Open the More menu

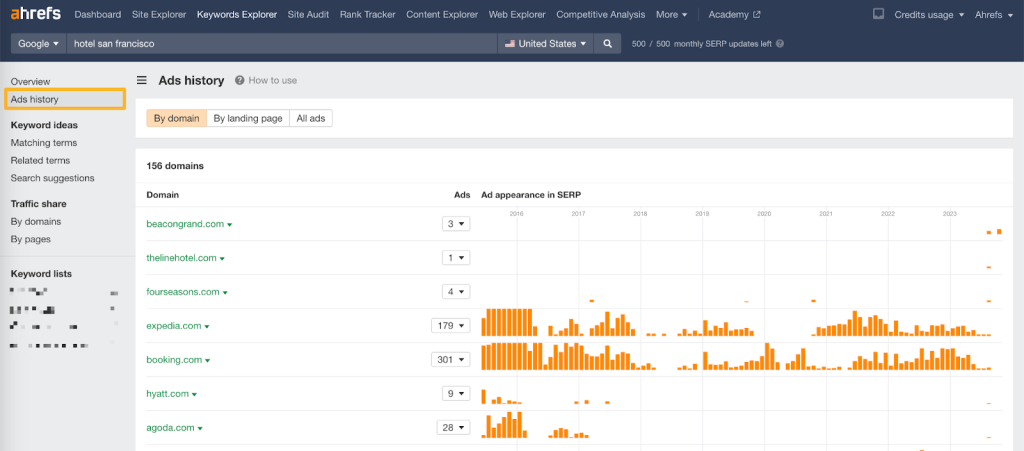point(672,15)
